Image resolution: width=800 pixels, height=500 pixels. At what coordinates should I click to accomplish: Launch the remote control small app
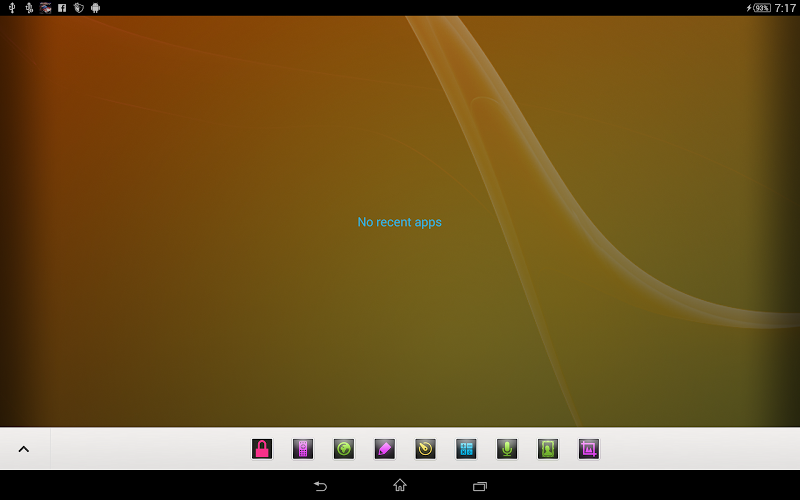(x=303, y=449)
